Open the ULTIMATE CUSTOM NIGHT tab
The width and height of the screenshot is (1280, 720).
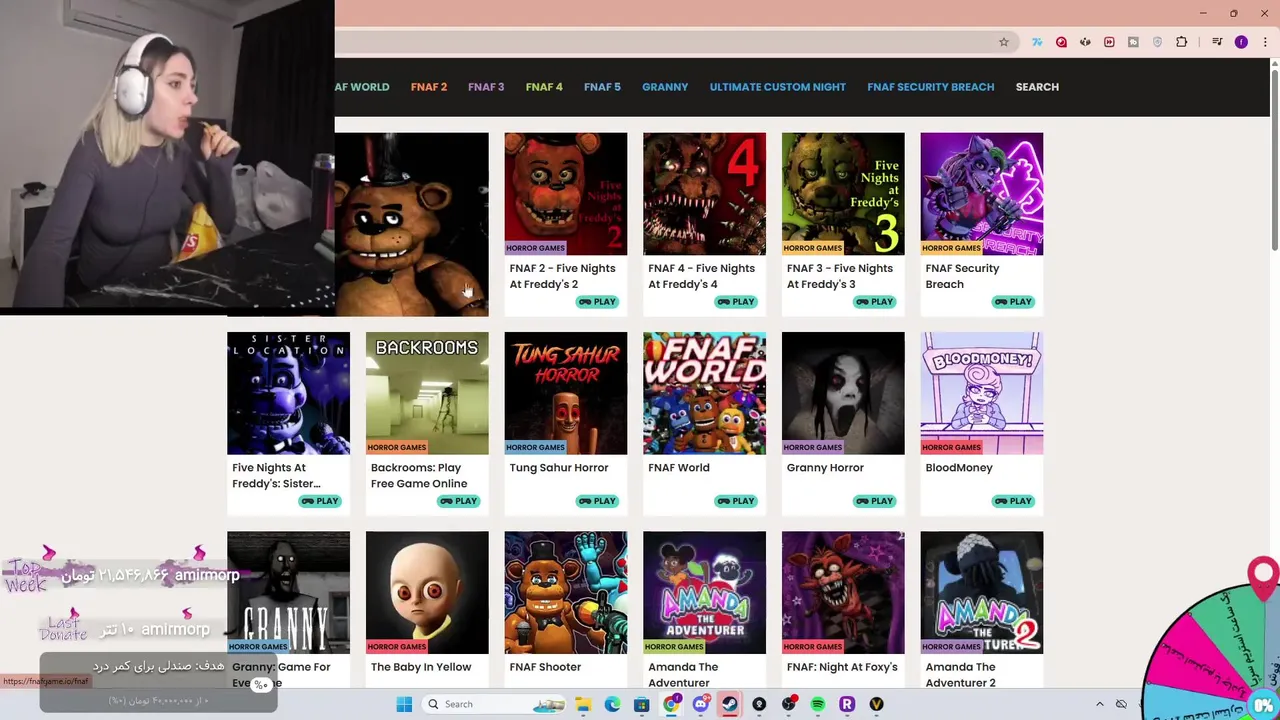[778, 87]
